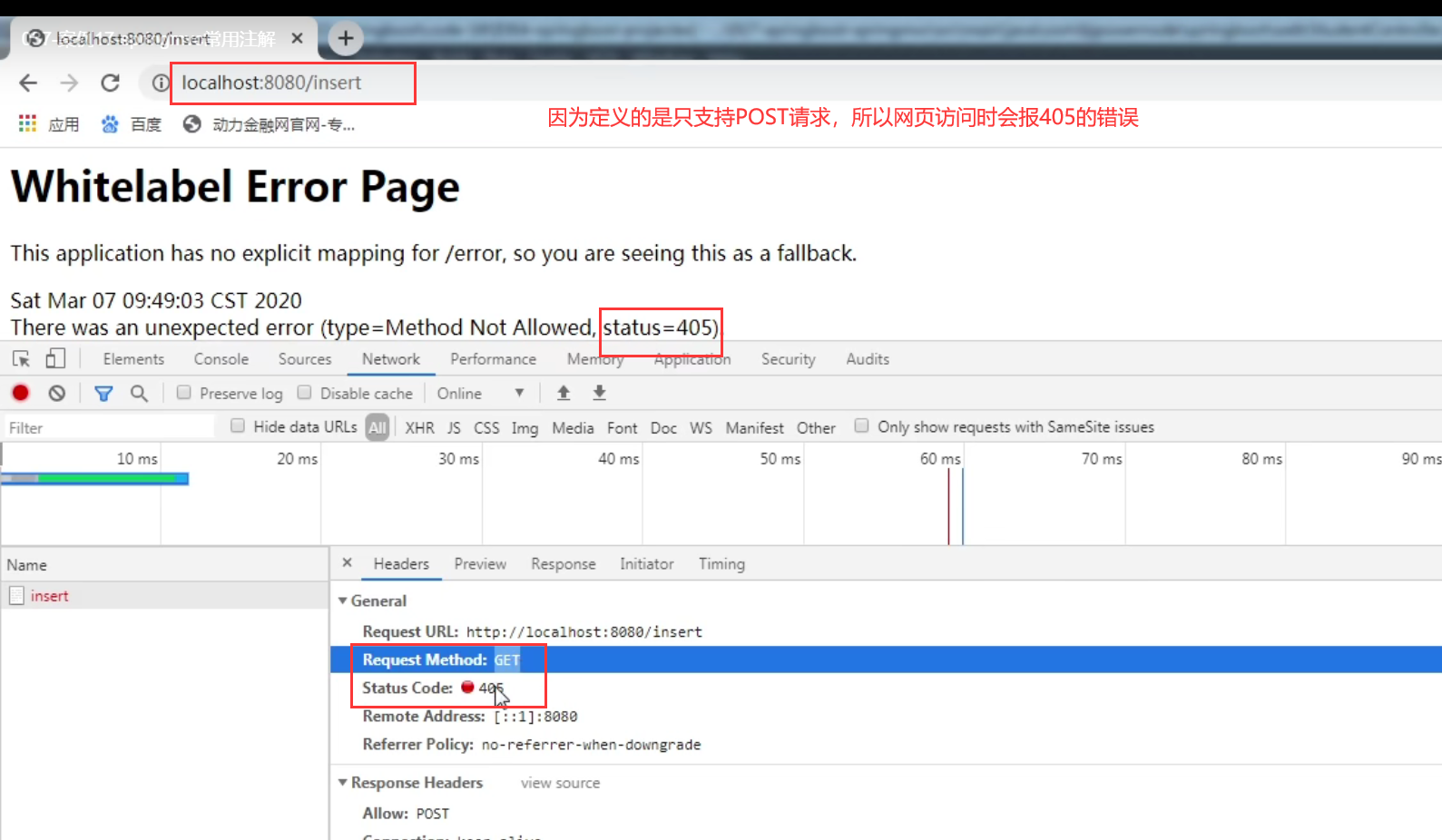Stop recording network log red button
The height and width of the screenshot is (840, 1442).
click(x=21, y=393)
